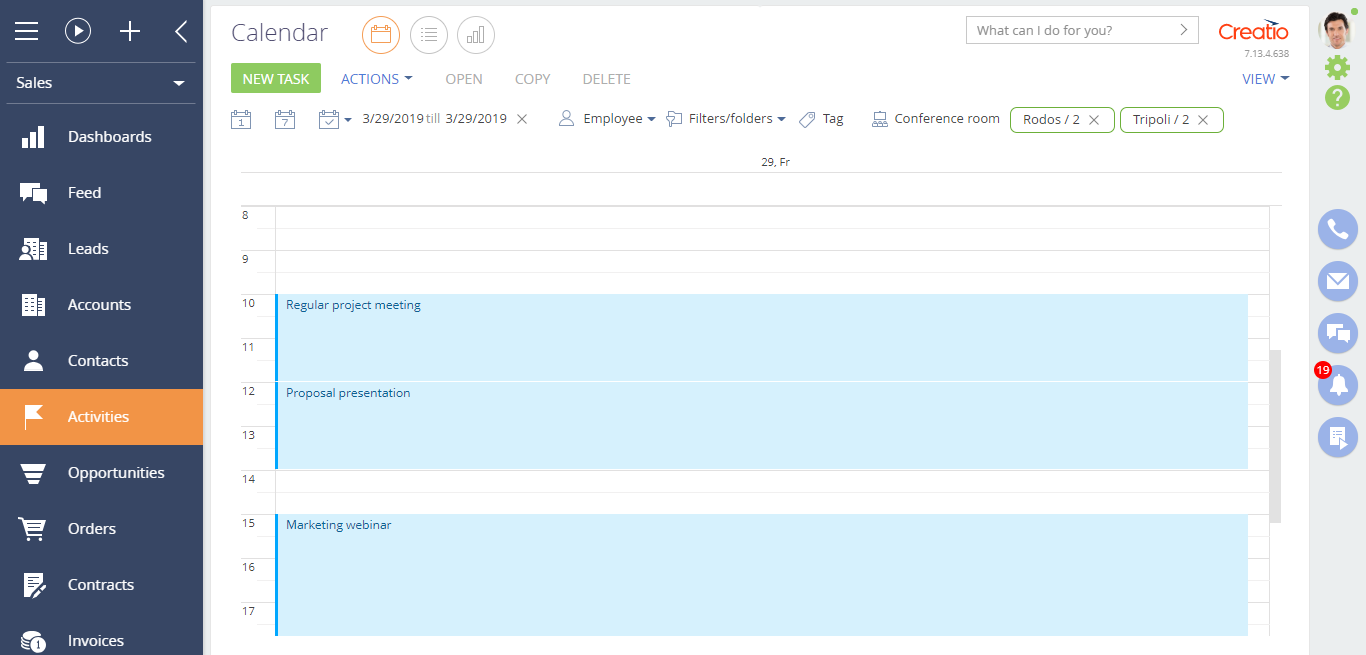Remove the Rodos / 2 filter
Screen dimensions: 1366x655
(1094, 120)
